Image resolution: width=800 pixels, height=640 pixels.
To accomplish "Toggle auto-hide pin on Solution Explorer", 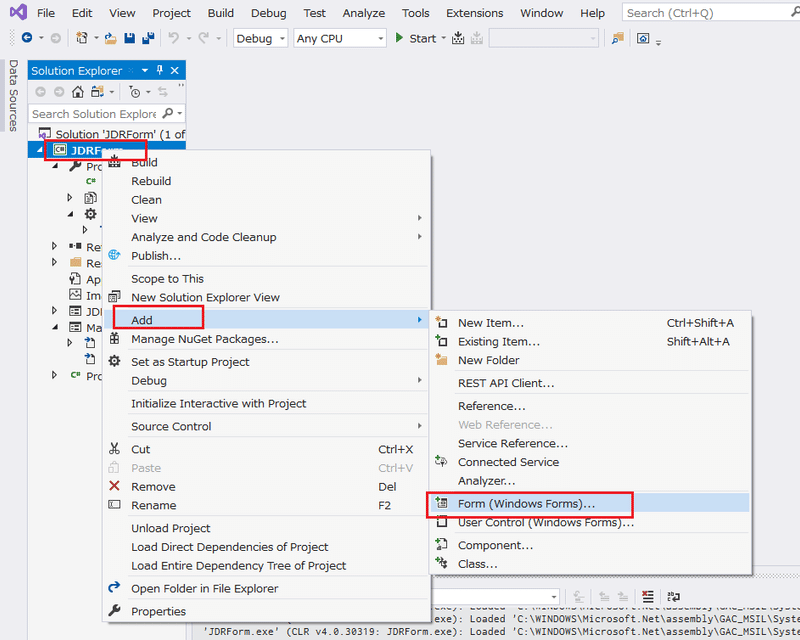I will point(160,70).
